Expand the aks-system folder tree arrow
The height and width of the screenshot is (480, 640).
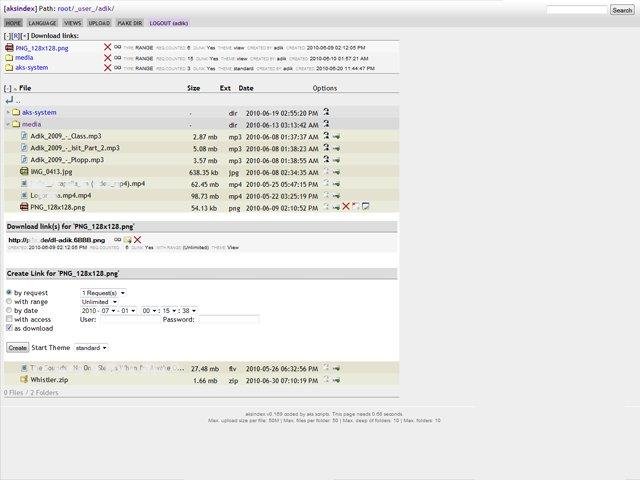(8, 112)
